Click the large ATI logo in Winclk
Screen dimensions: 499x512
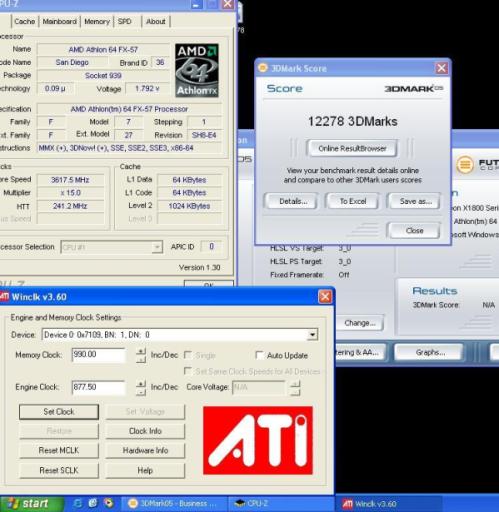258,440
